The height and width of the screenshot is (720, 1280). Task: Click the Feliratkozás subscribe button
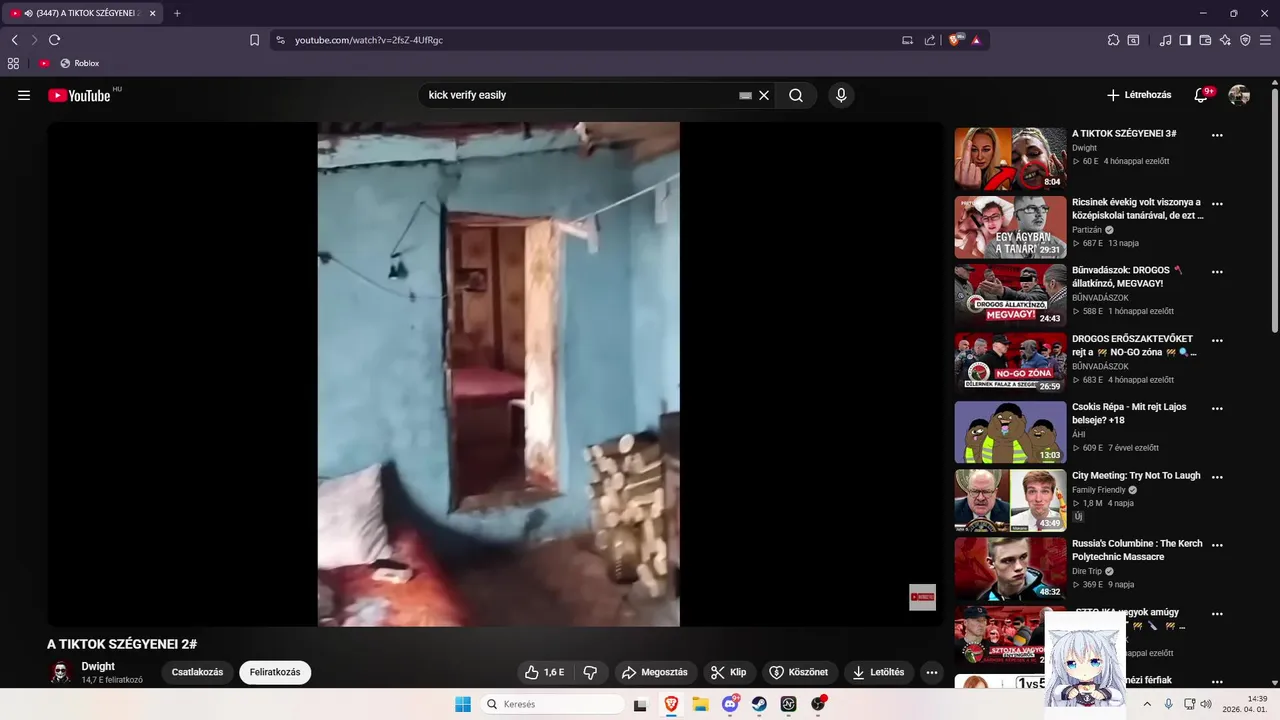(x=275, y=672)
